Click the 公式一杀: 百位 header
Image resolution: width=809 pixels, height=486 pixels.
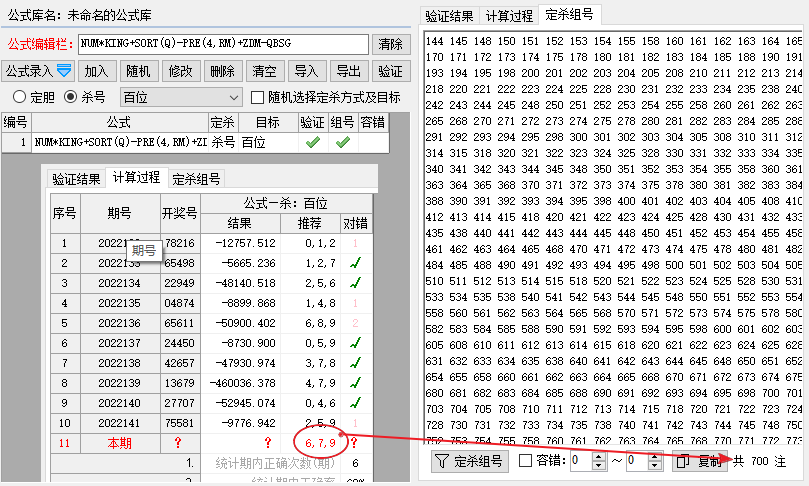click(x=286, y=204)
